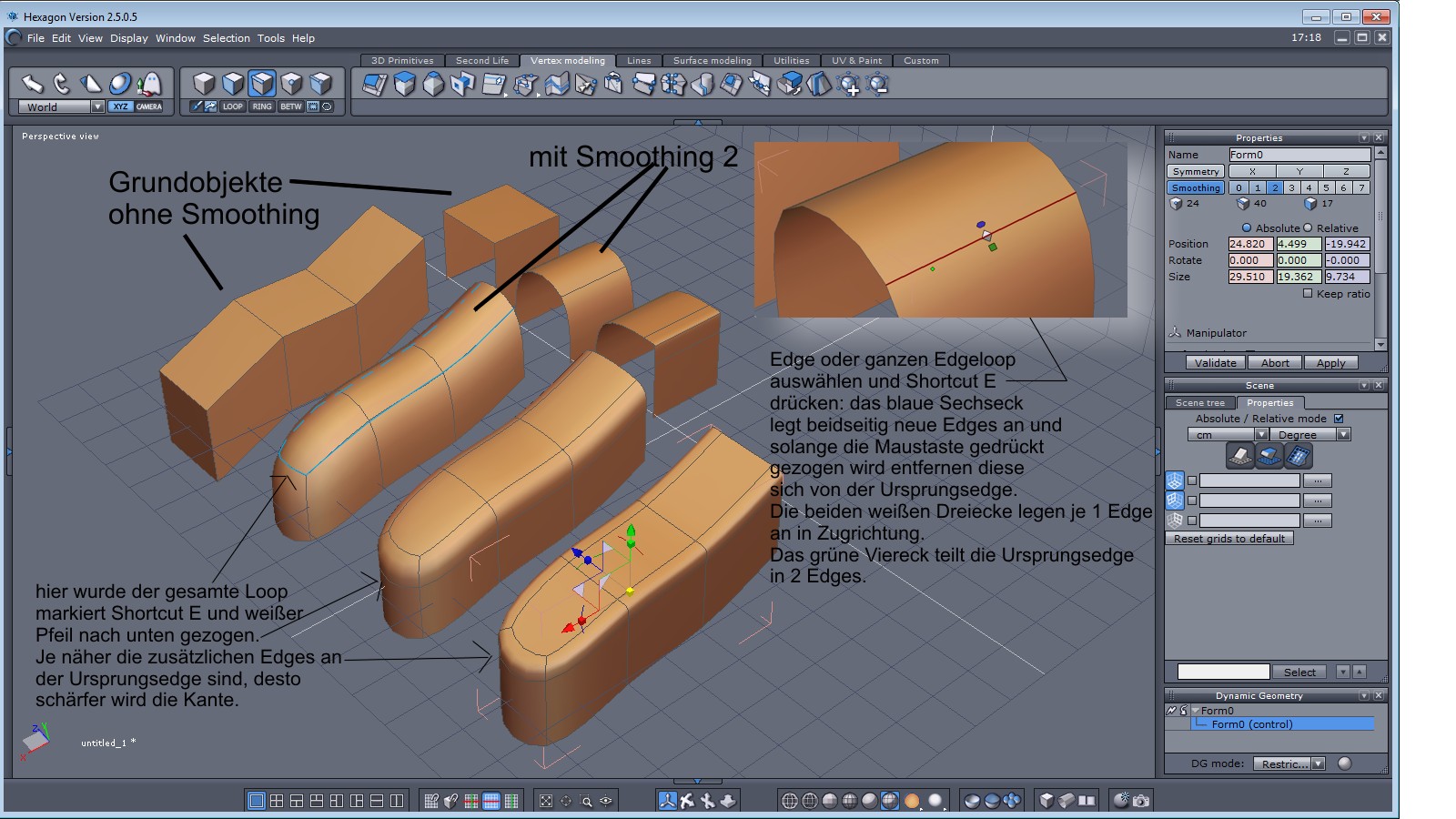Click the Name field containing Form0

[1299, 155]
